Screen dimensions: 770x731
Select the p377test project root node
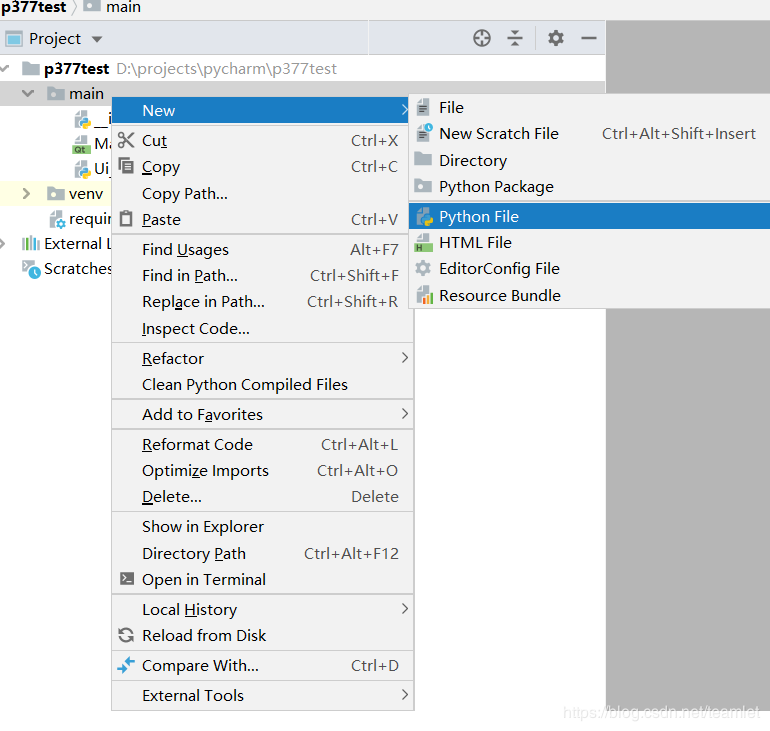click(x=76, y=69)
